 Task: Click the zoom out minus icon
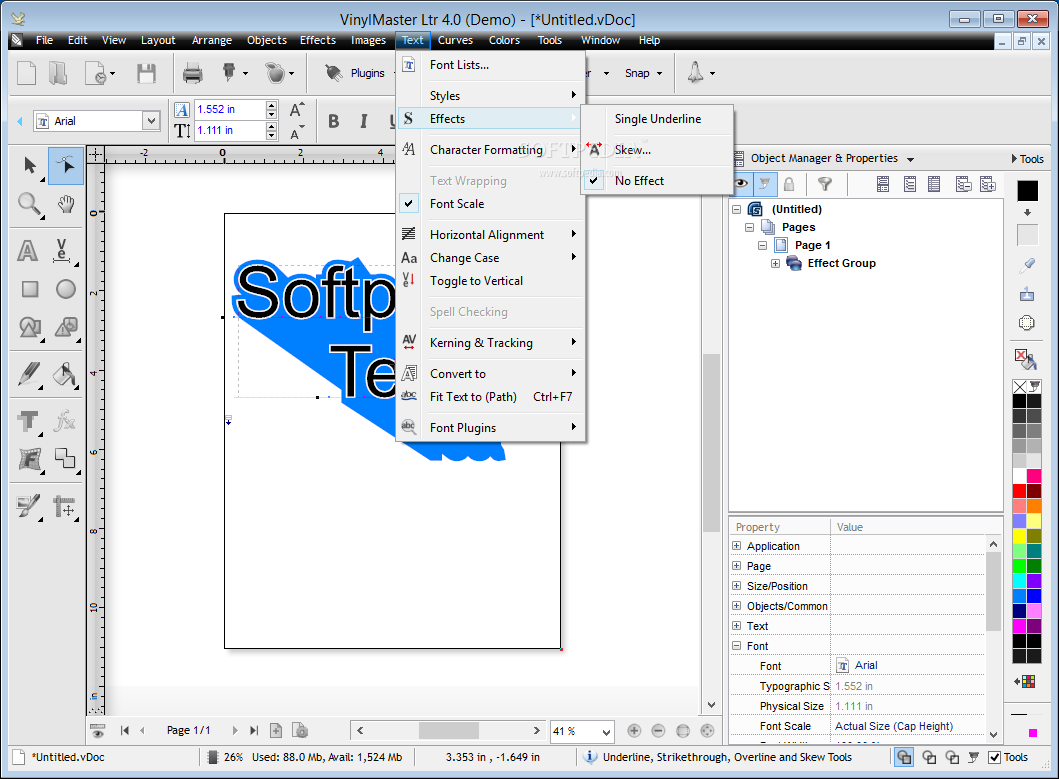coord(658,730)
